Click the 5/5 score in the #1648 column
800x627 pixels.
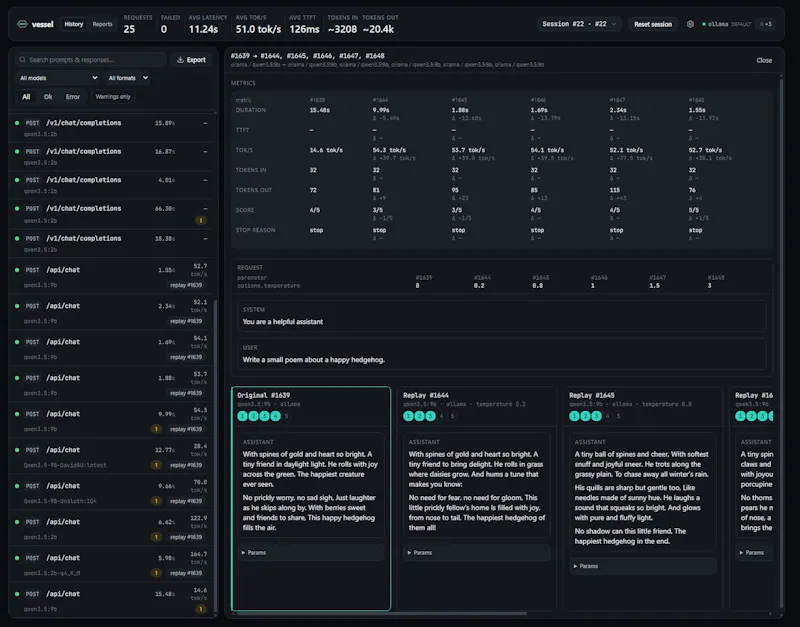(694, 210)
